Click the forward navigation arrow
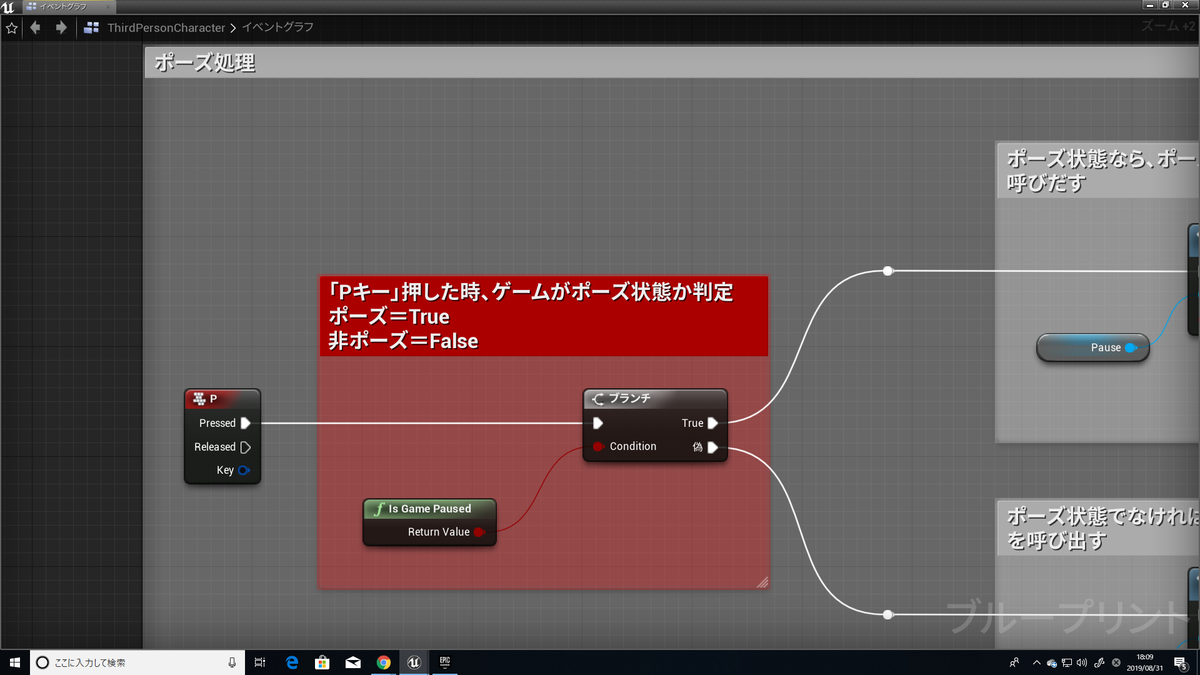 (x=62, y=27)
